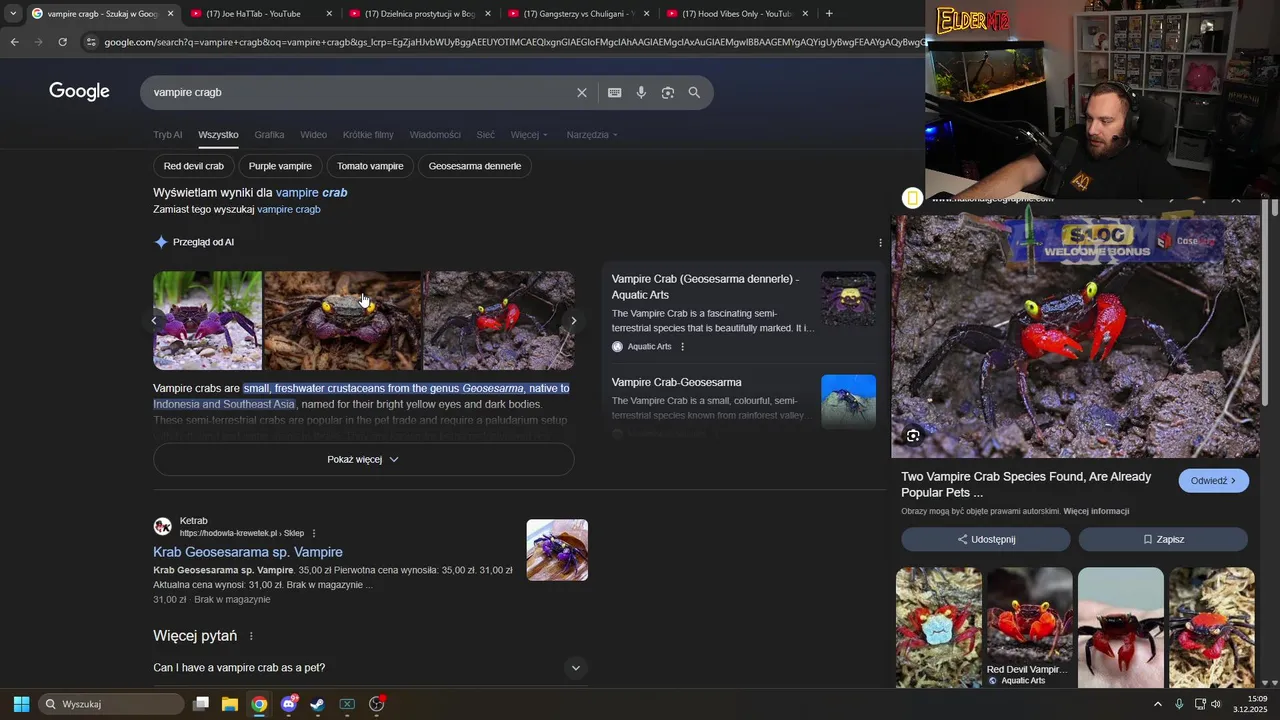Close the vampire cragb Google tab

[x=170, y=14]
